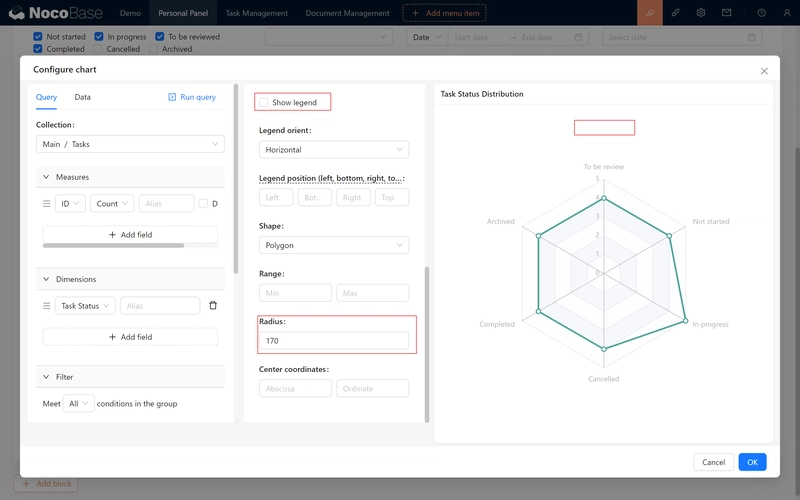800x500 pixels.
Task: Click the Radius input field
Action: coord(334,341)
